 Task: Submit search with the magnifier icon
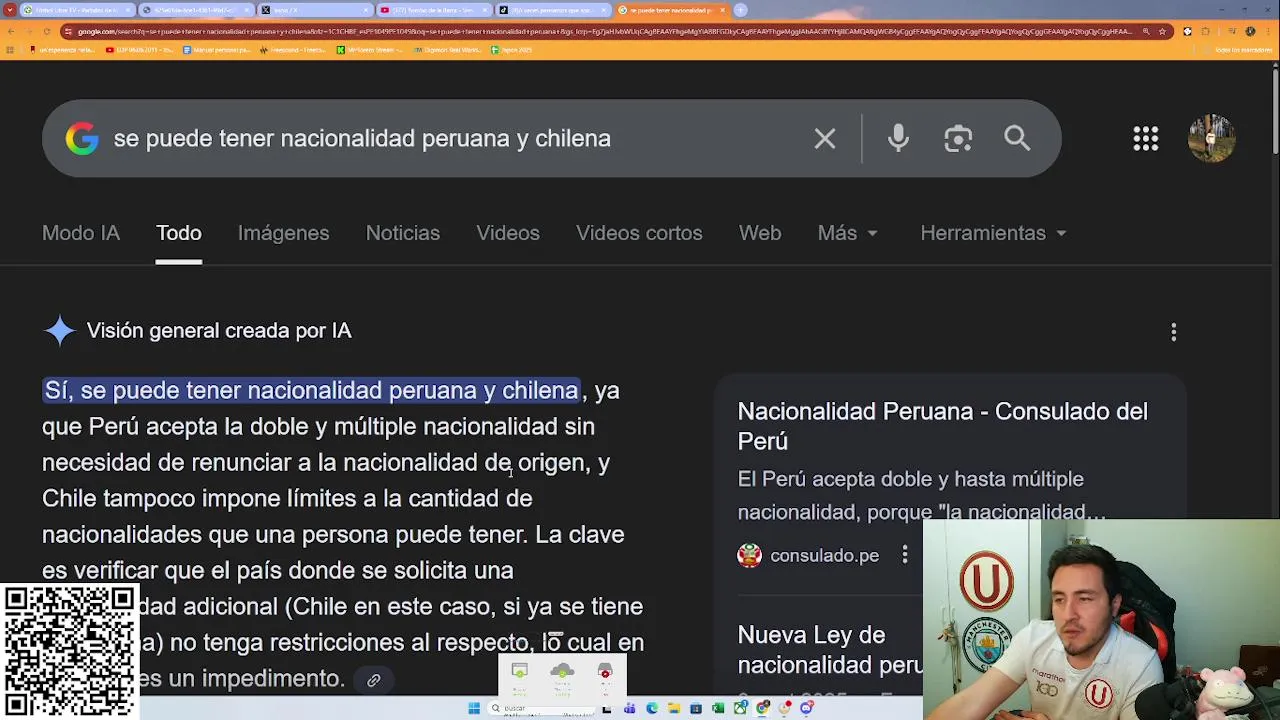pyautogui.click(x=1017, y=138)
